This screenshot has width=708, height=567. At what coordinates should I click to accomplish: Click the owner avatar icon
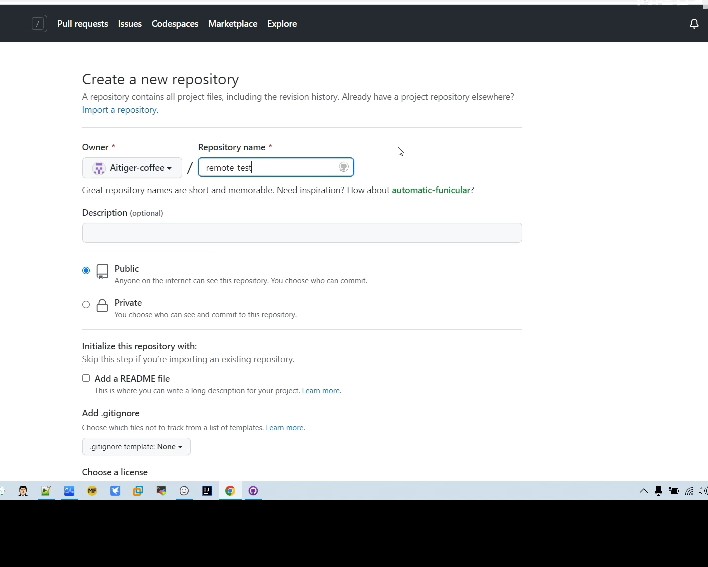tap(98, 168)
